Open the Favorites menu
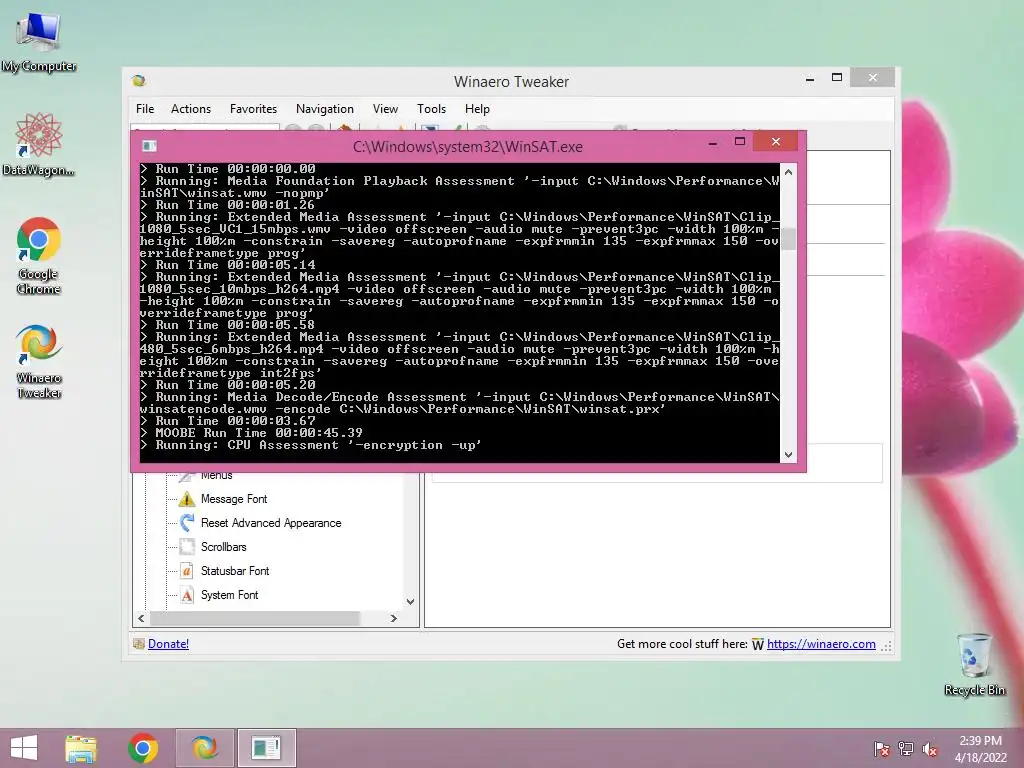Viewport: 1024px width, 768px height. [x=253, y=109]
